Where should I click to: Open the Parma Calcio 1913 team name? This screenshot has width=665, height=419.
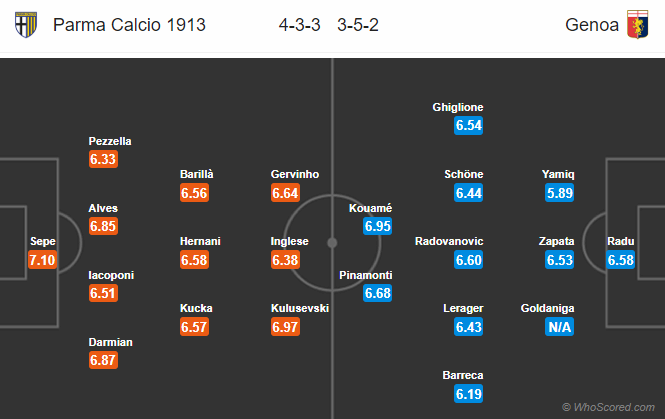pos(129,25)
